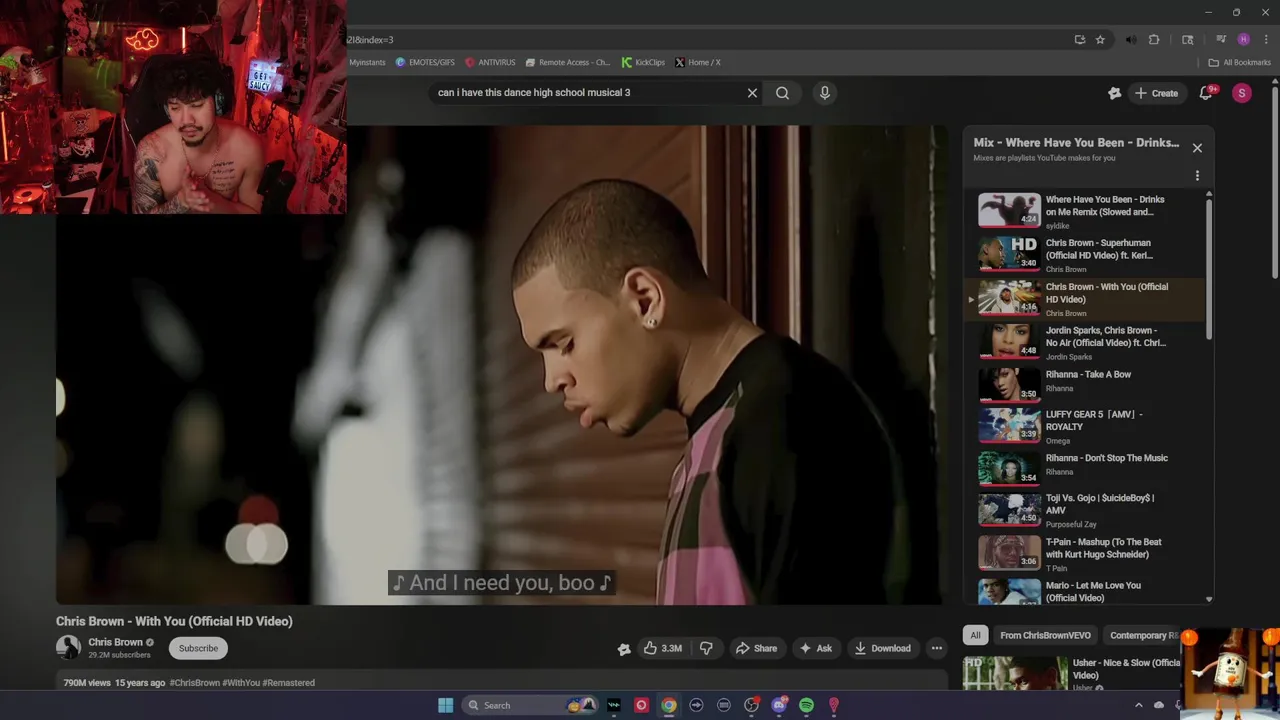Image resolution: width=1280 pixels, height=720 pixels.
Task: Create a new YouTube upload
Action: (x=1156, y=93)
